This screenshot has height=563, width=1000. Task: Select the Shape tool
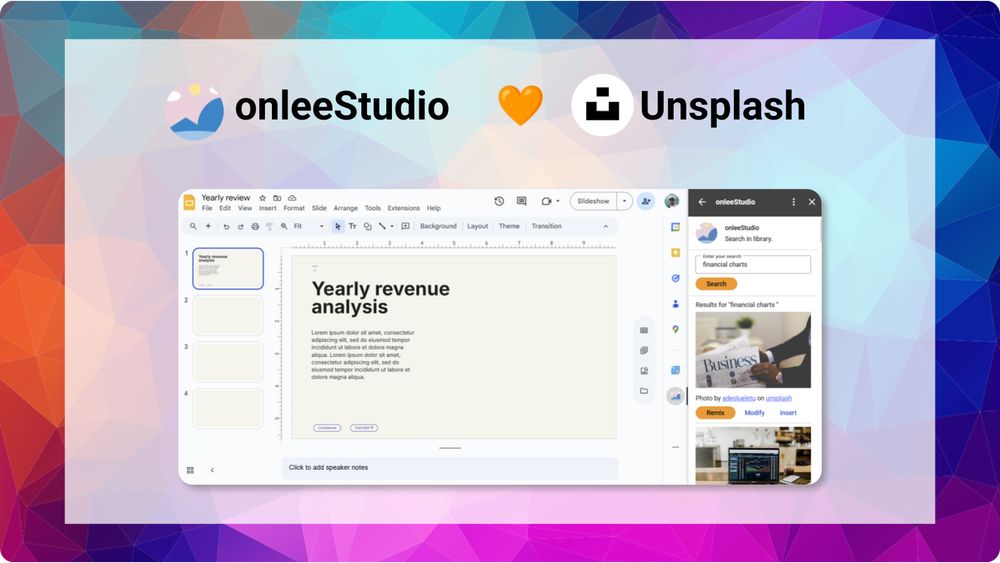(367, 226)
